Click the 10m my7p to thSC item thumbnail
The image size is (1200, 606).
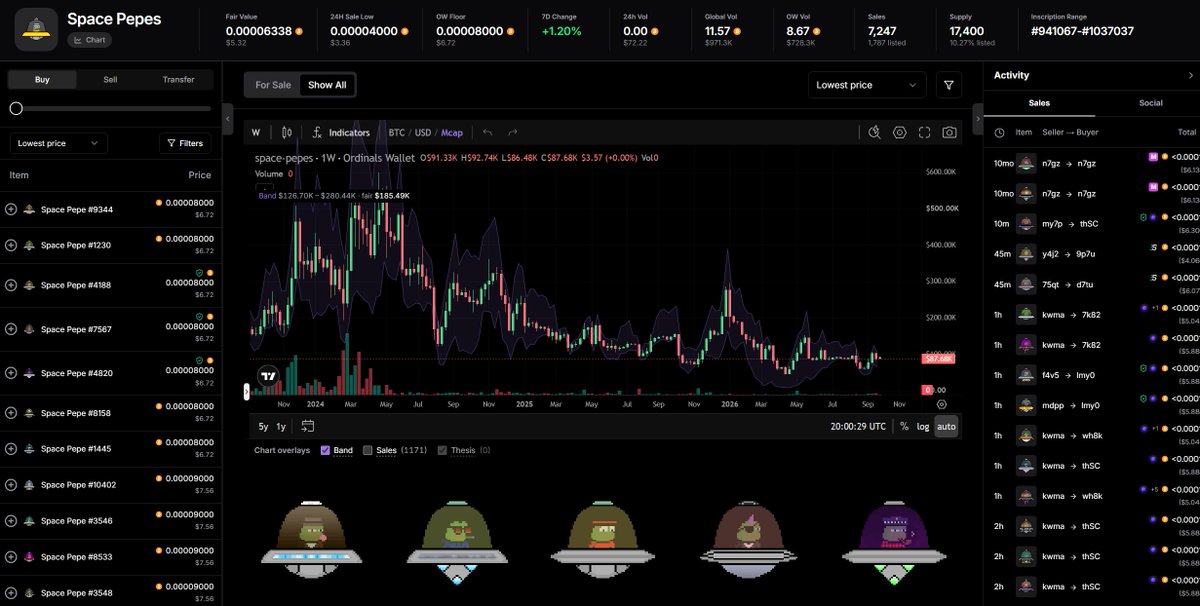pyautogui.click(x=1025, y=224)
